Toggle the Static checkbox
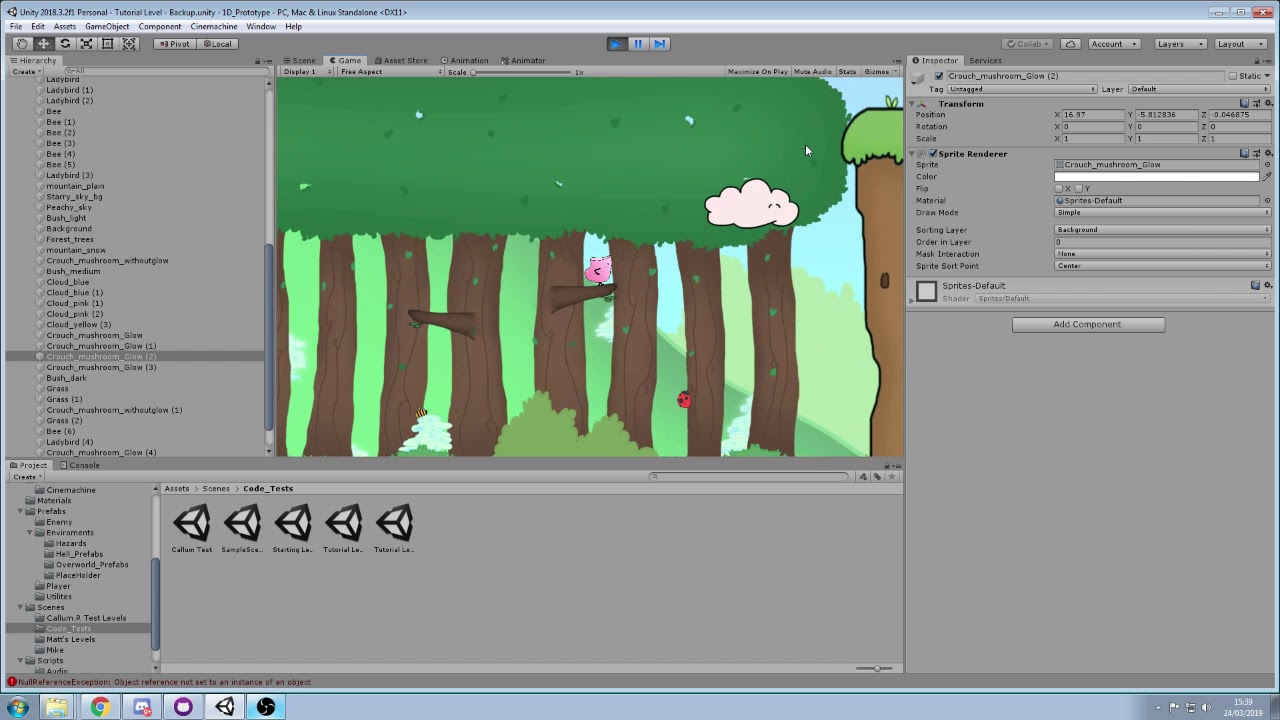The height and width of the screenshot is (720, 1280). (1233, 76)
